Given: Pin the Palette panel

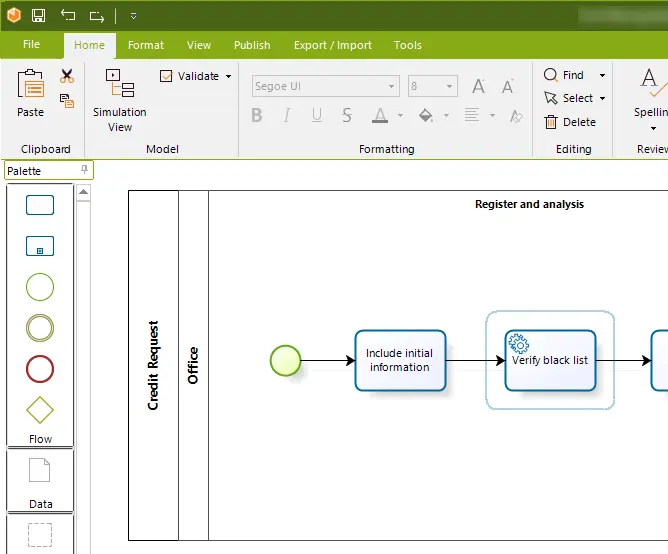Looking at the screenshot, I should [84, 170].
